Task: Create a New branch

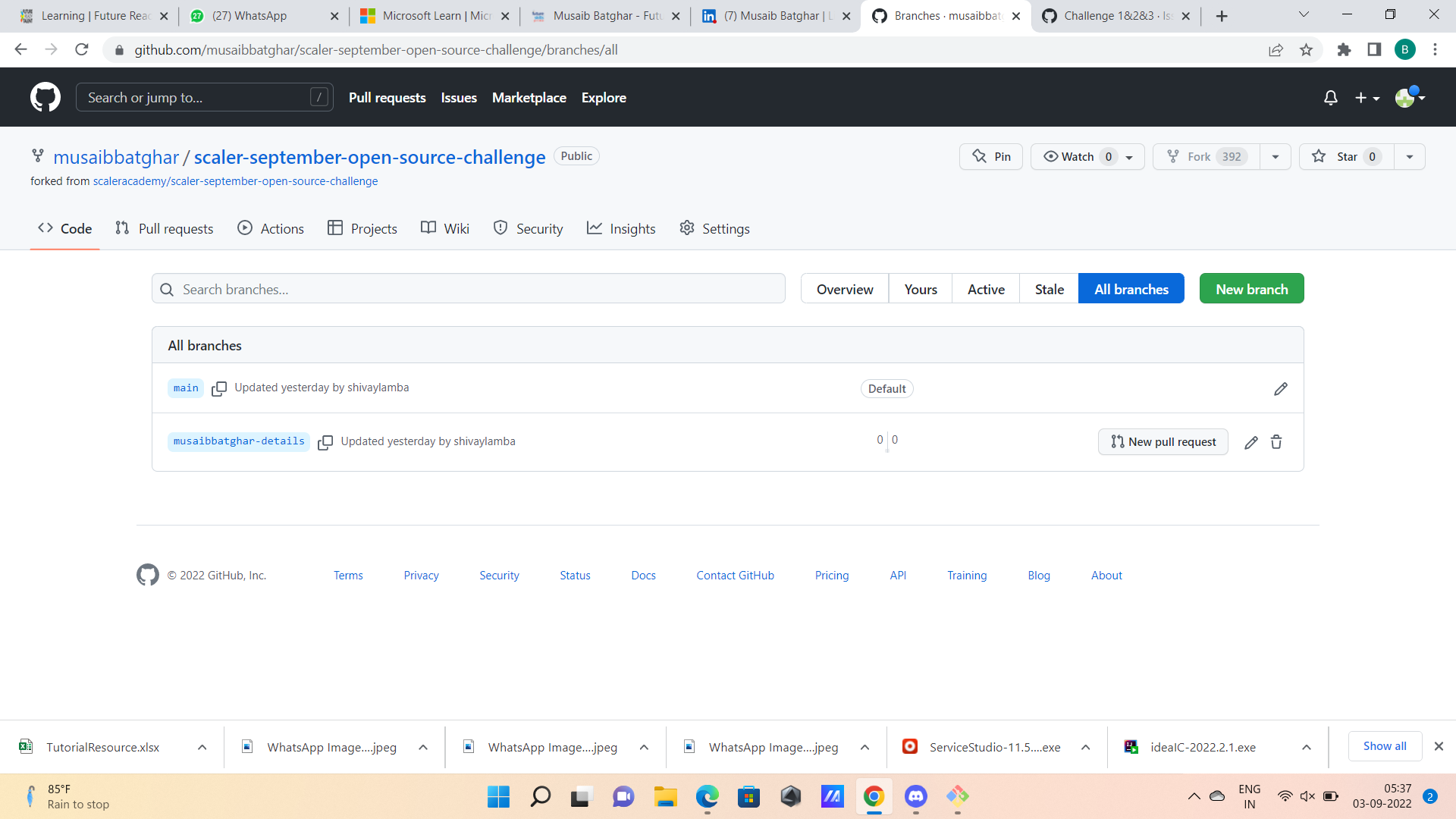Action: (x=1251, y=288)
